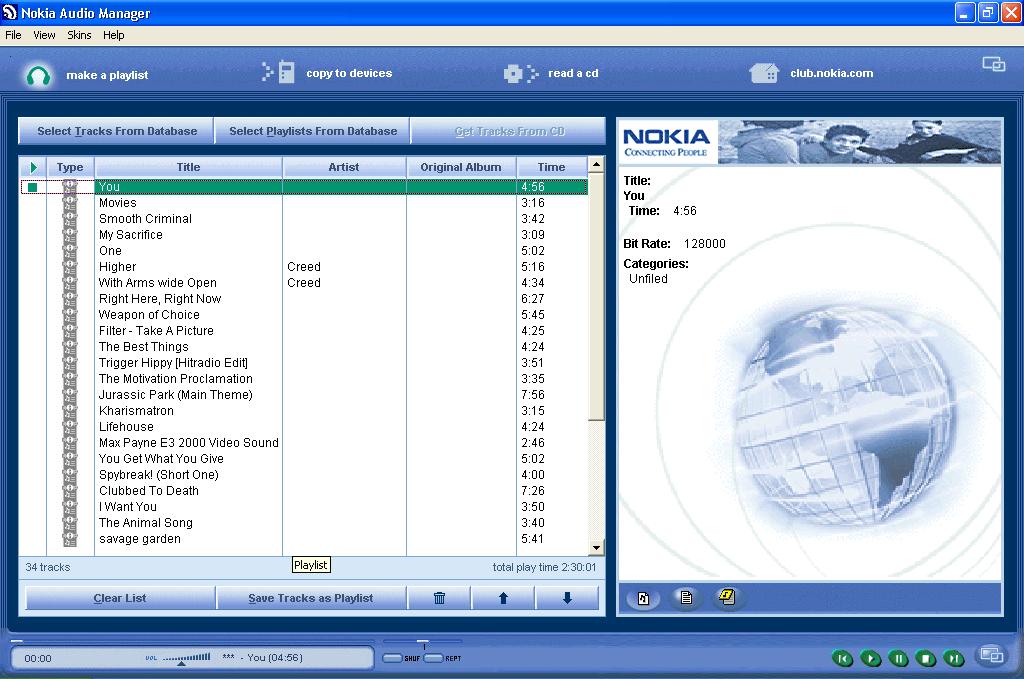This screenshot has height=679, width=1024.
Task: Click the Nokia Connecting People banner image
Action: (x=809, y=141)
